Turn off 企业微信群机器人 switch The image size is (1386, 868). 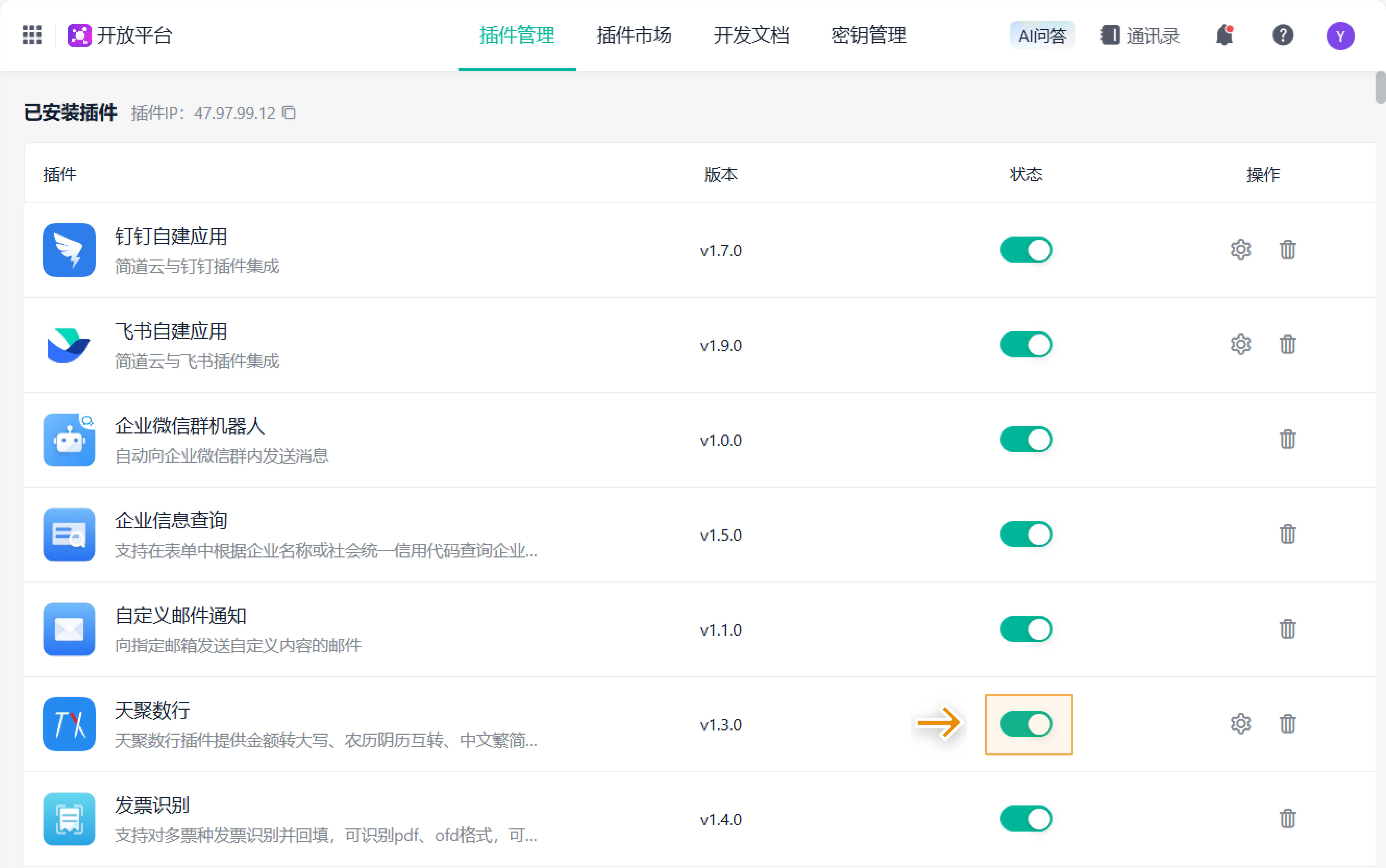[x=1026, y=439]
